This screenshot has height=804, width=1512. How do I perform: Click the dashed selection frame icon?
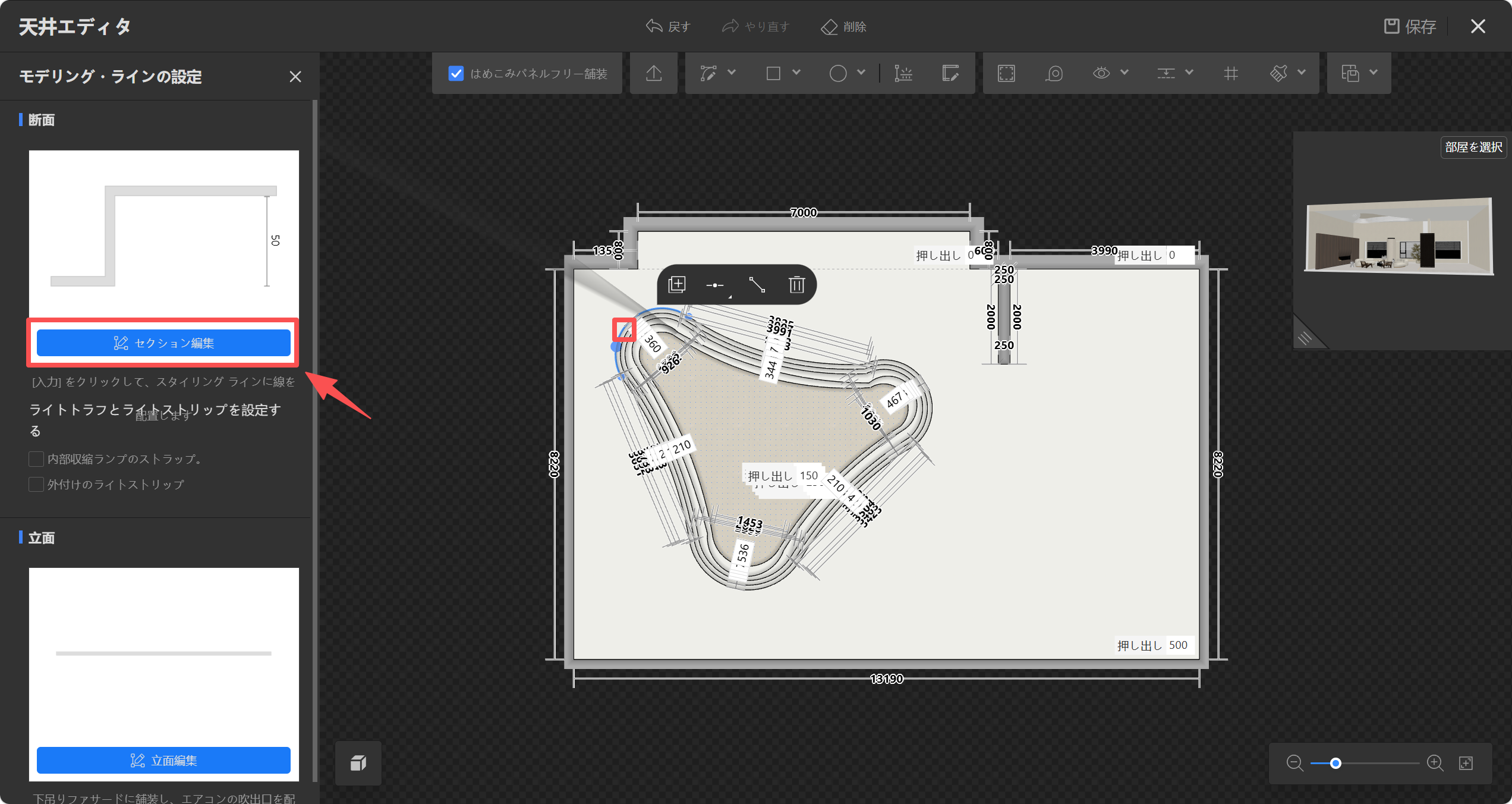click(1006, 73)
